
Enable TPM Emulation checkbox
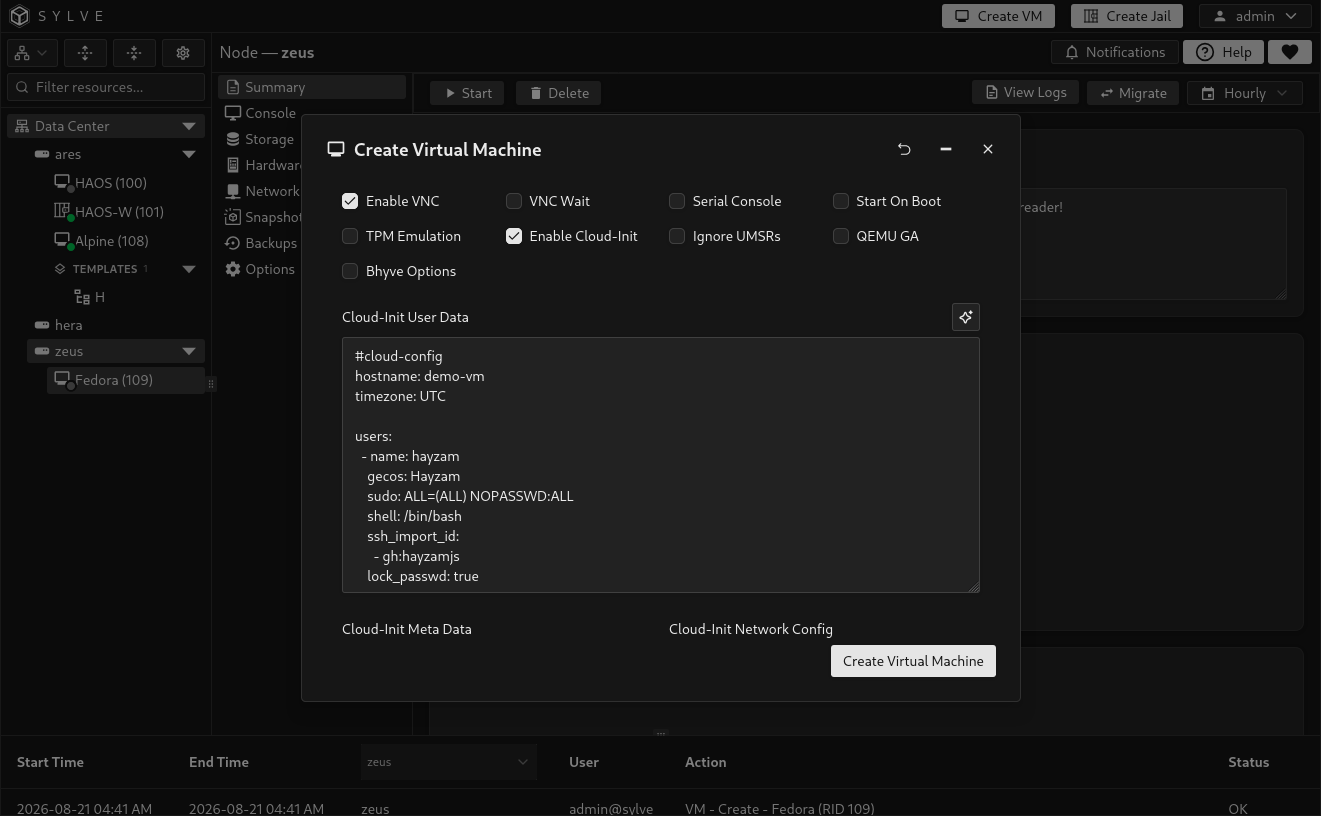(350, 236)
